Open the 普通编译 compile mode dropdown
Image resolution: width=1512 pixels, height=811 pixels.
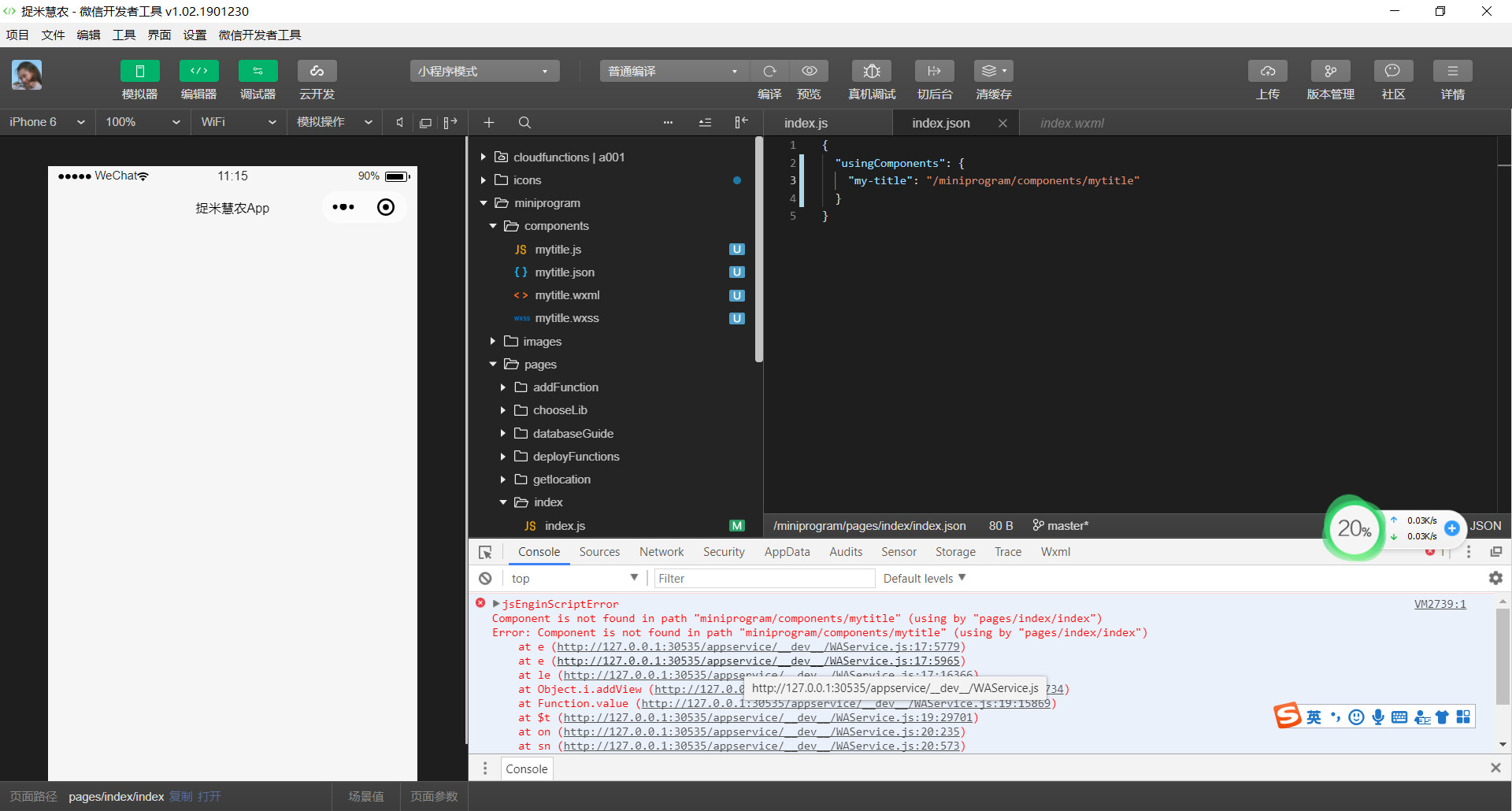(675, 71)
